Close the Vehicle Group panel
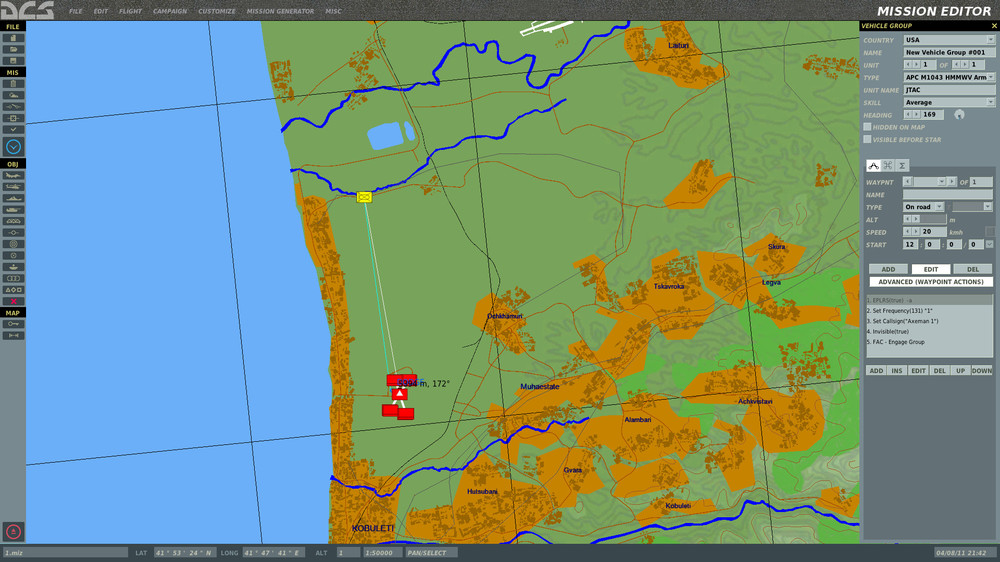Viewport: 1000px width, 562px height. click(994, 26)
